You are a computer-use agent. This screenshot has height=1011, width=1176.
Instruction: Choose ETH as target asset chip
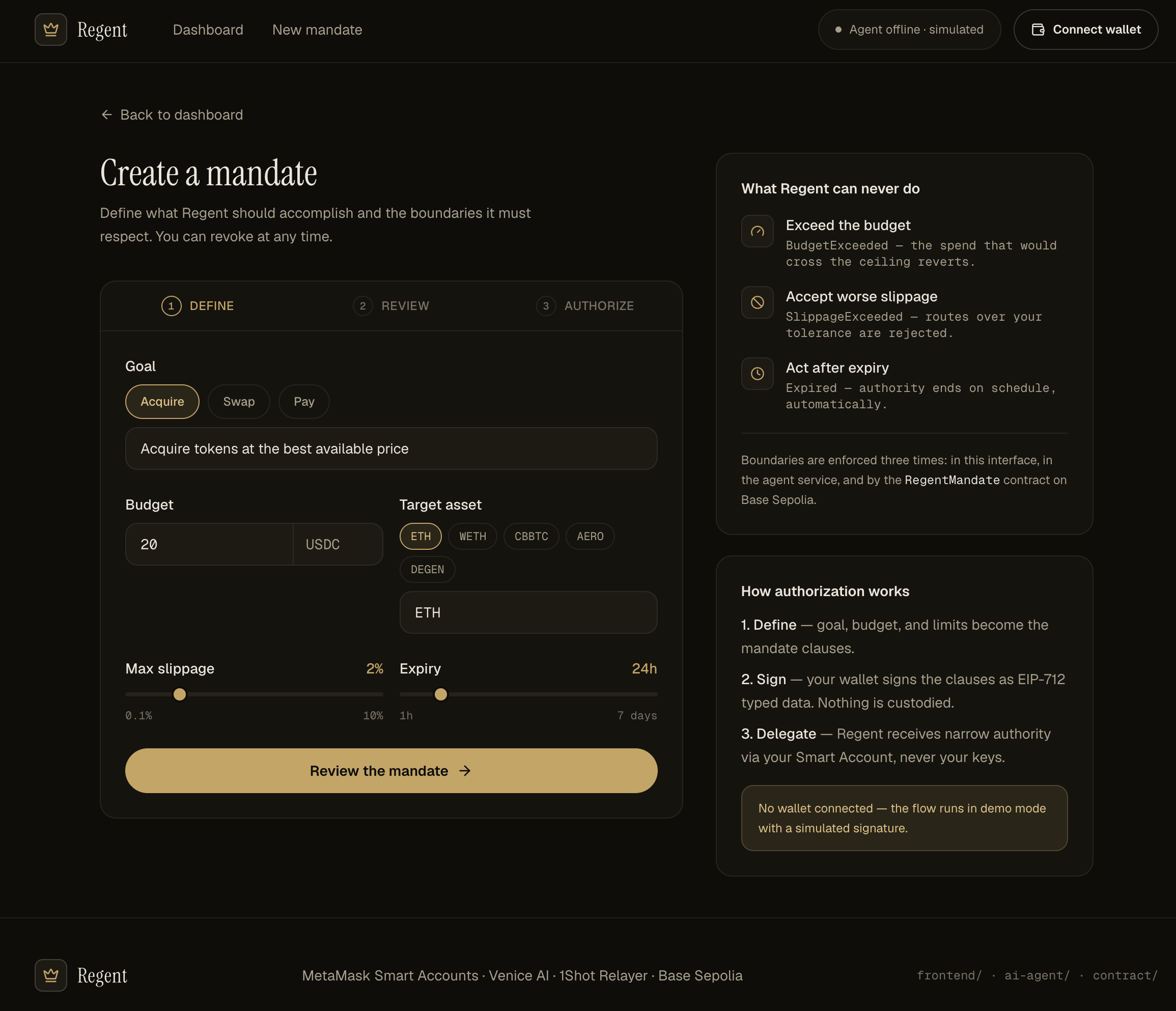point(421,537)
